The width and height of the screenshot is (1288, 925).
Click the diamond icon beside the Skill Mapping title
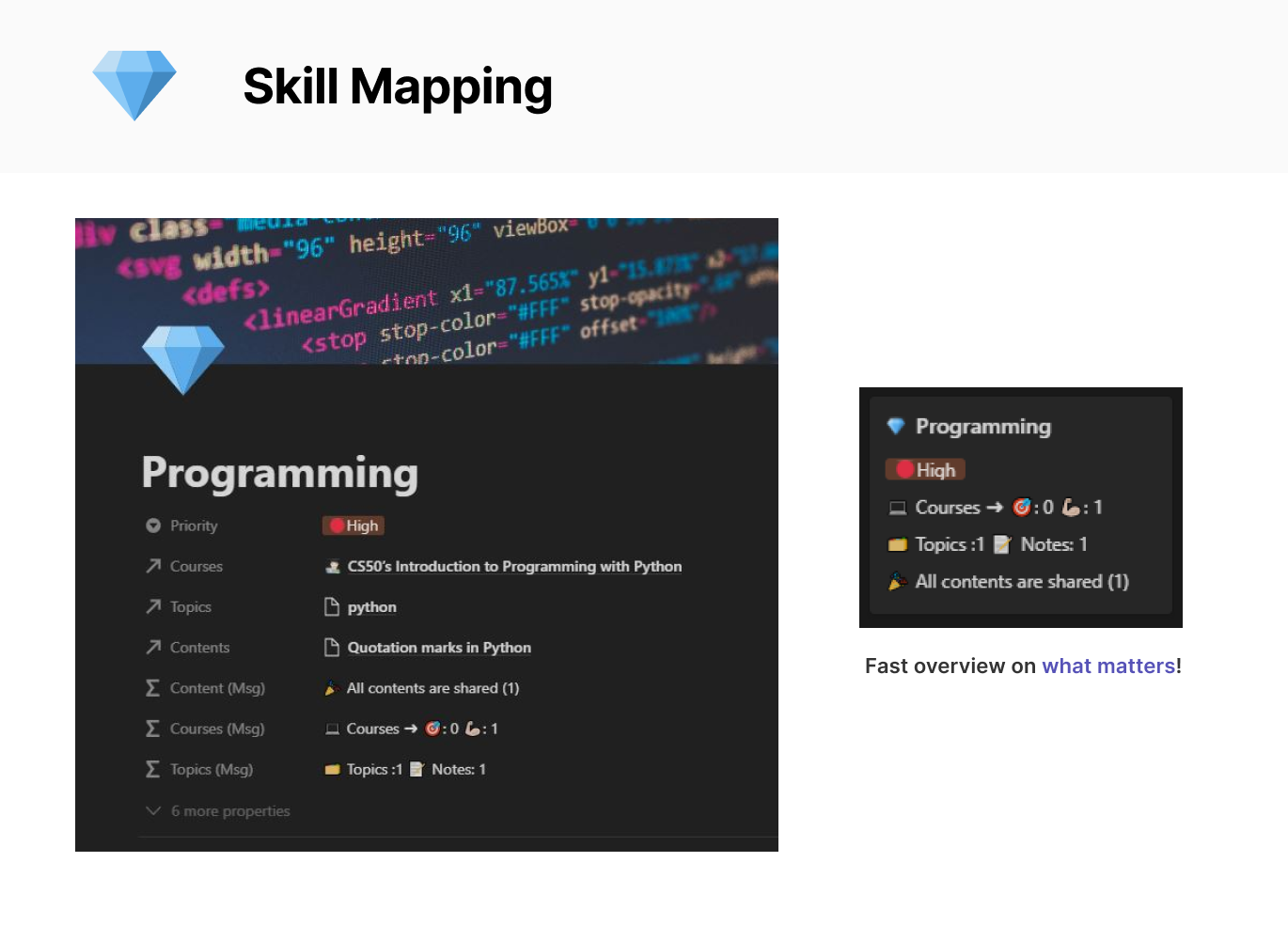click(134, 86)
